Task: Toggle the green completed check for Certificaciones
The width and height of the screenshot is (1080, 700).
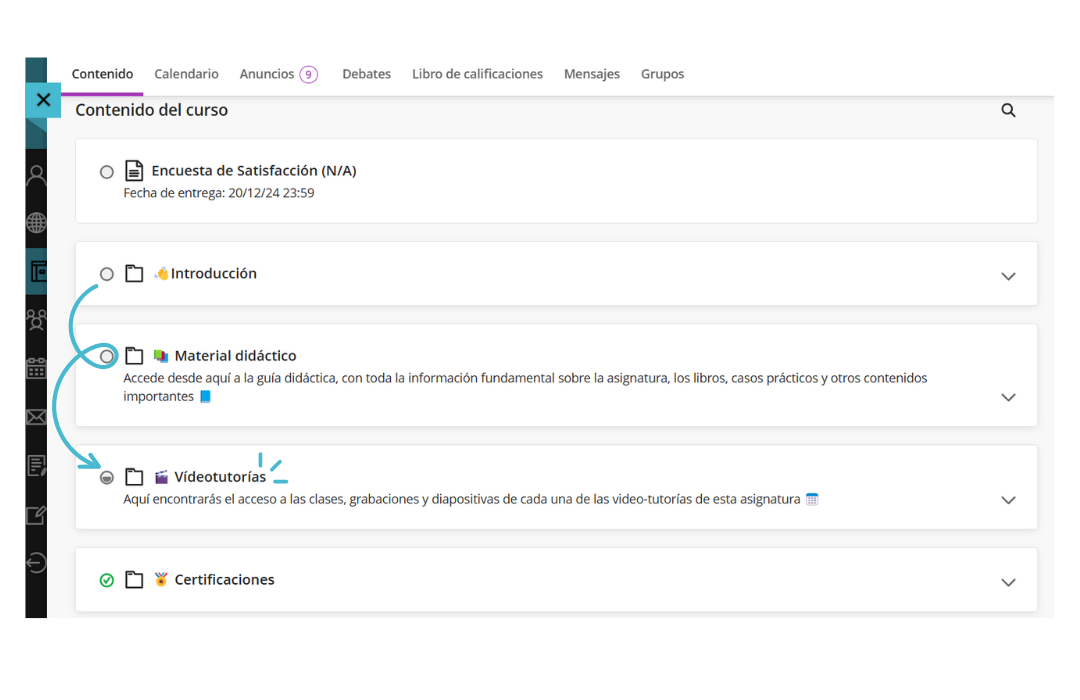Action: 107,580
